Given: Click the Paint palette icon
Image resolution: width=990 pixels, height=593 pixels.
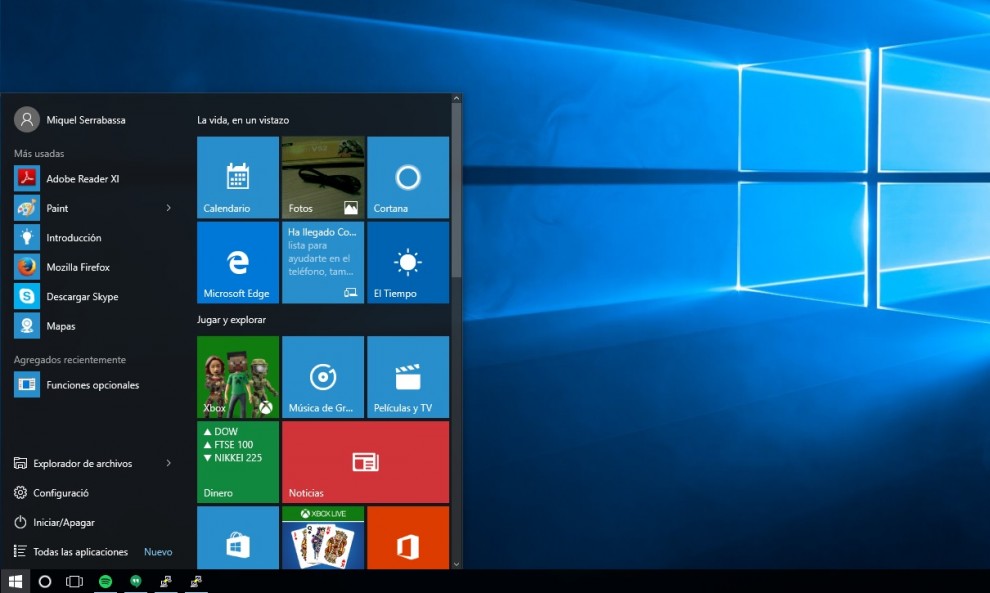Looking at the screenshot, I should (27, 208).
